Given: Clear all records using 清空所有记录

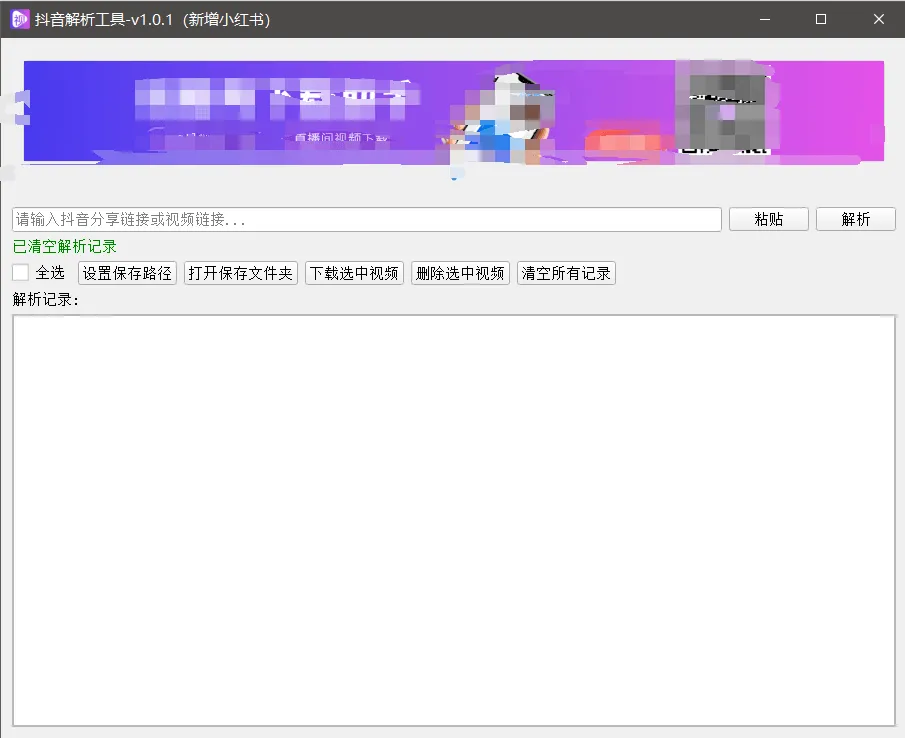Looking at the screenshot, I should [565, 271].
